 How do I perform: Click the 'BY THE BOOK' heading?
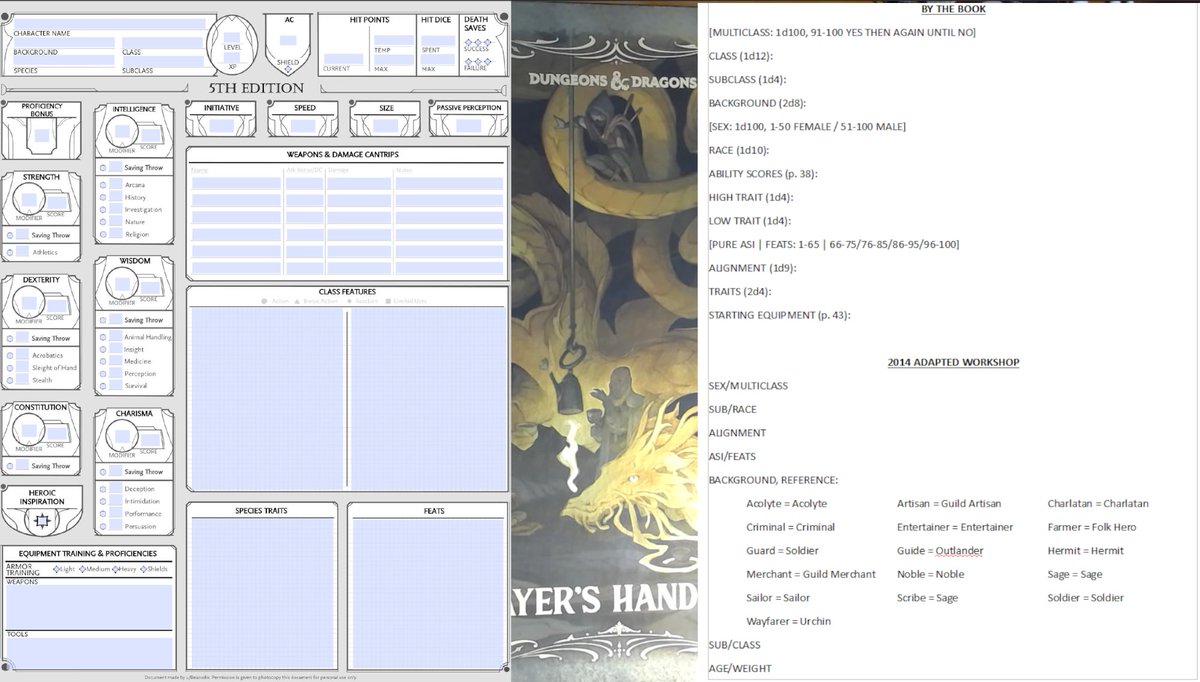[x=953, y=9]
